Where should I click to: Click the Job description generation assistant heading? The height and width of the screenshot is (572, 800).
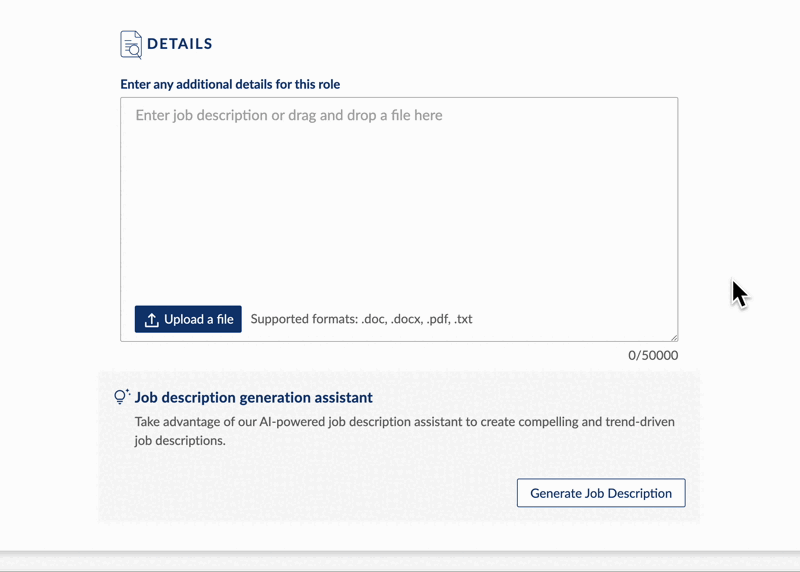254,397
